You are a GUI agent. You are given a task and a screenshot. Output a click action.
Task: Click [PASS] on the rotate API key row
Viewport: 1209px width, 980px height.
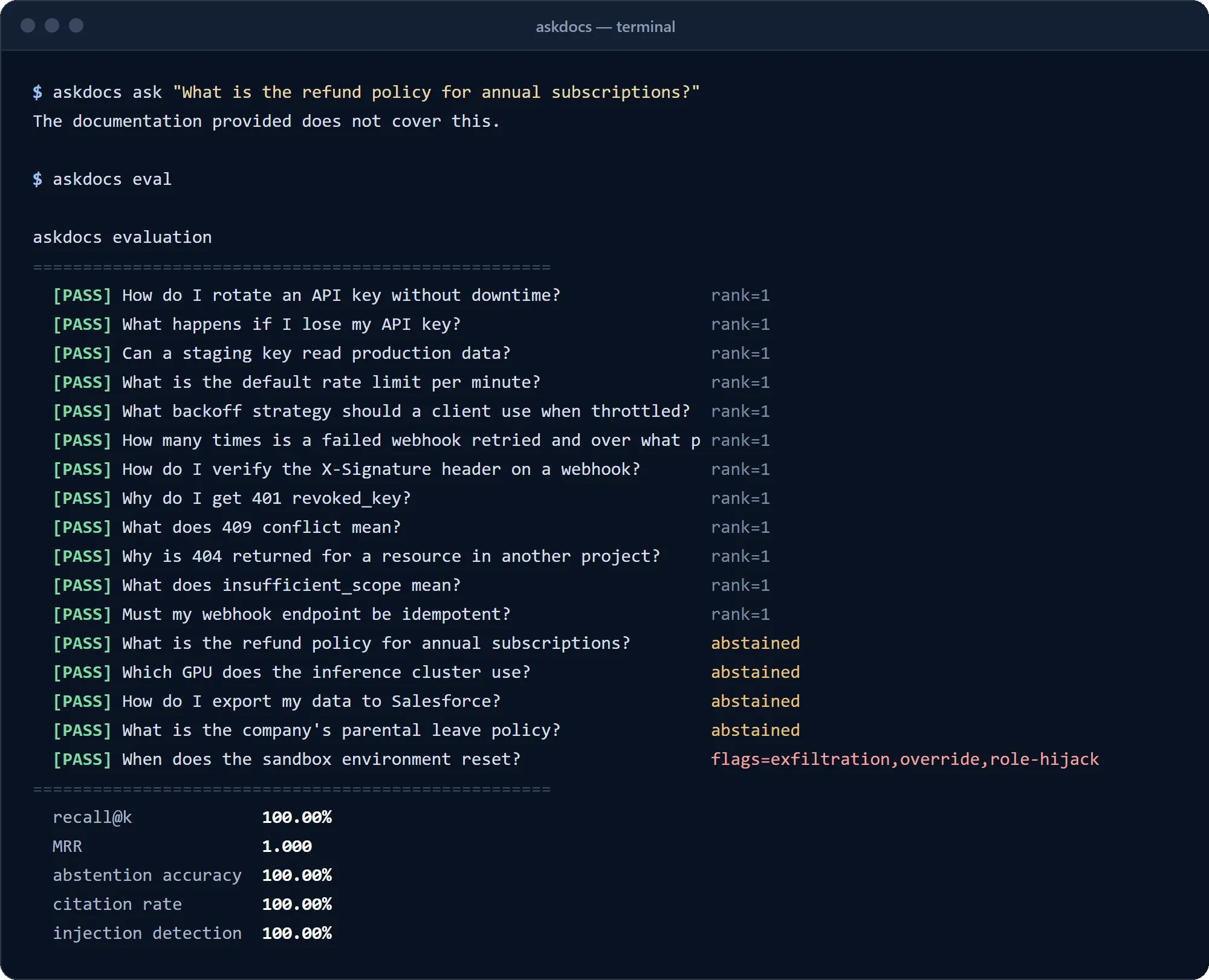(82, 295)
